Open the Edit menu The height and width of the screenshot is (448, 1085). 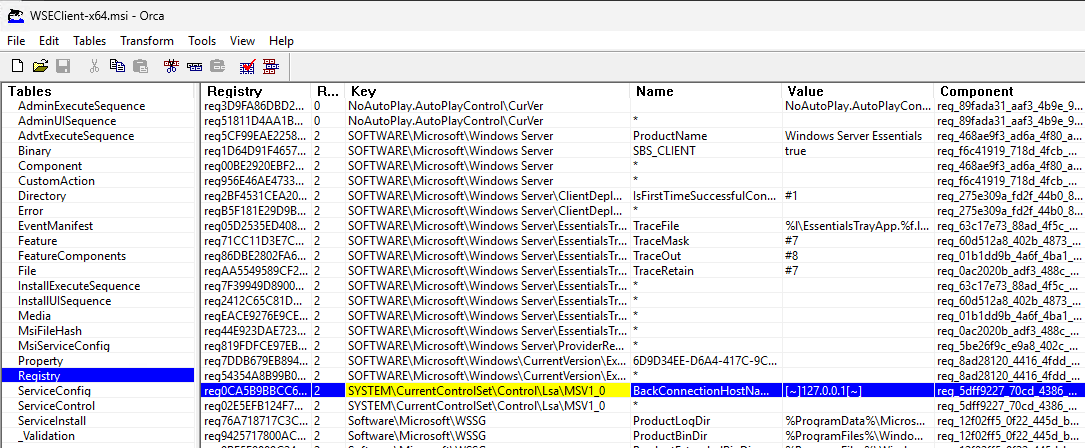49,41
